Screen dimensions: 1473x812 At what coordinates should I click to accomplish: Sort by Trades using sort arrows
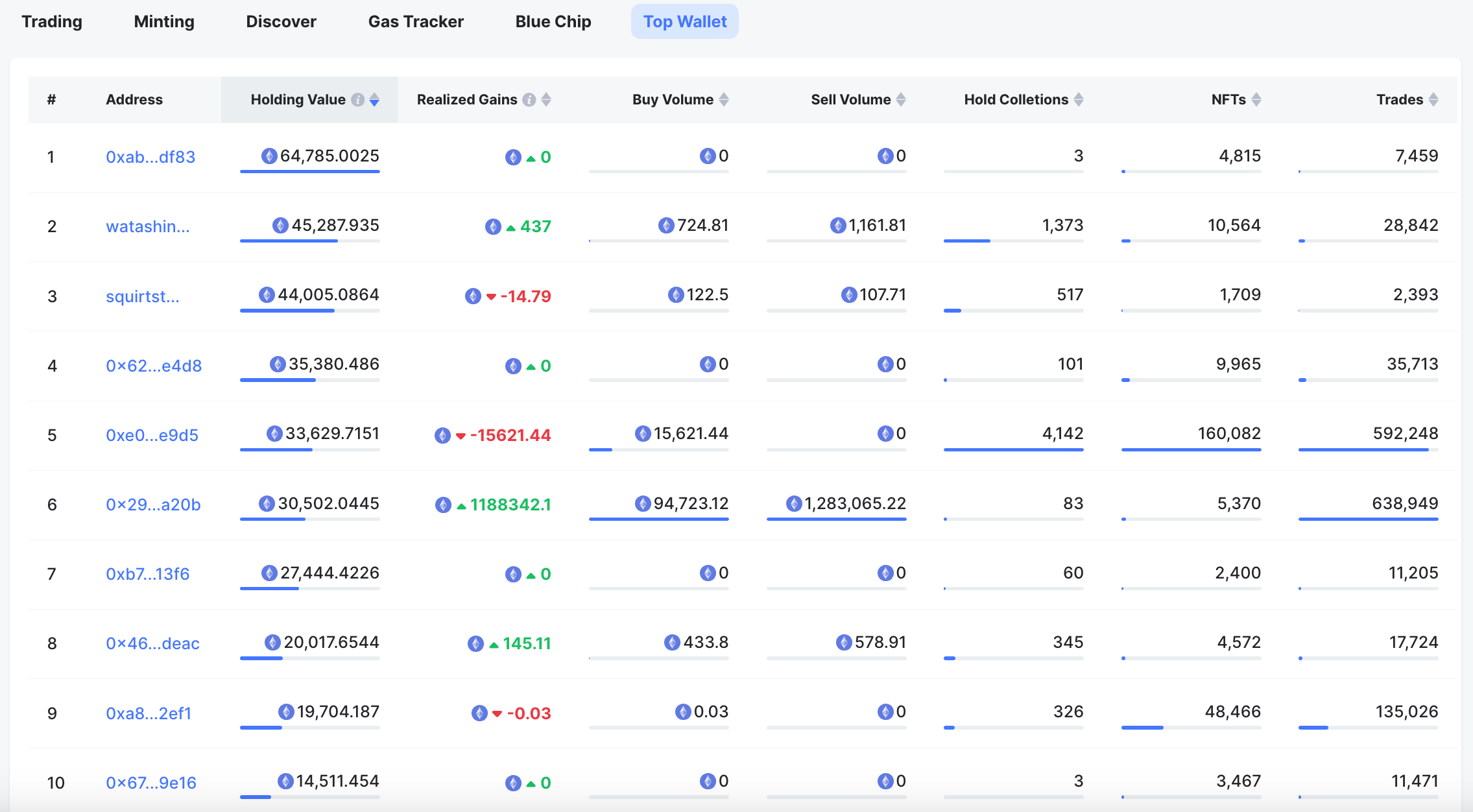click(1433, 100)
